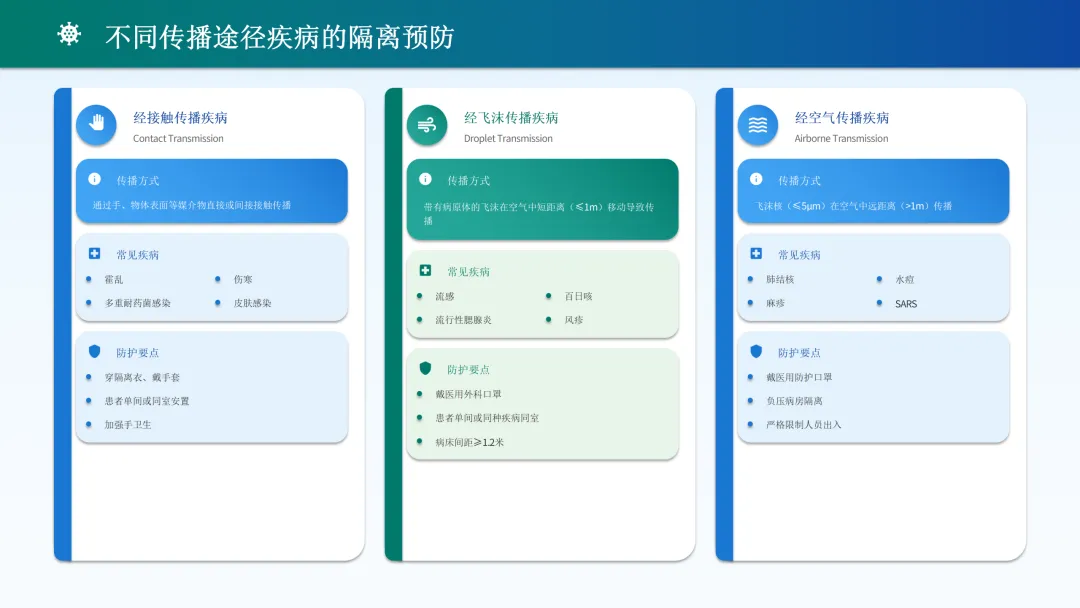Click the plus icon beside airborne 常见疾病

(756, 253)
